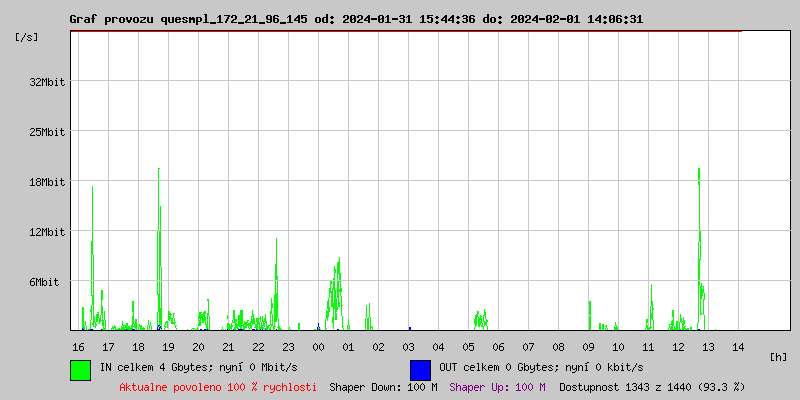
Task: Click the 25Mbit y-axis label
Action: coord(47,132)
